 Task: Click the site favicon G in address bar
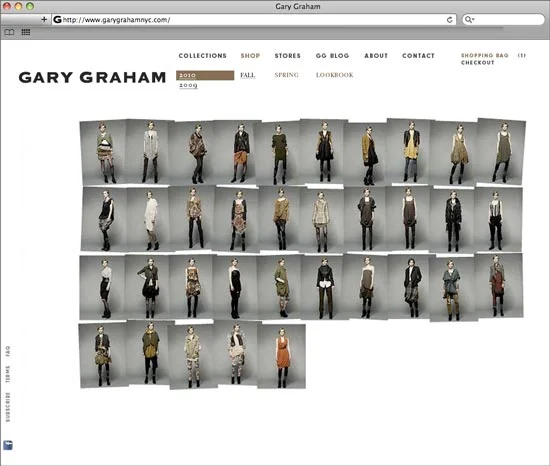57,20
